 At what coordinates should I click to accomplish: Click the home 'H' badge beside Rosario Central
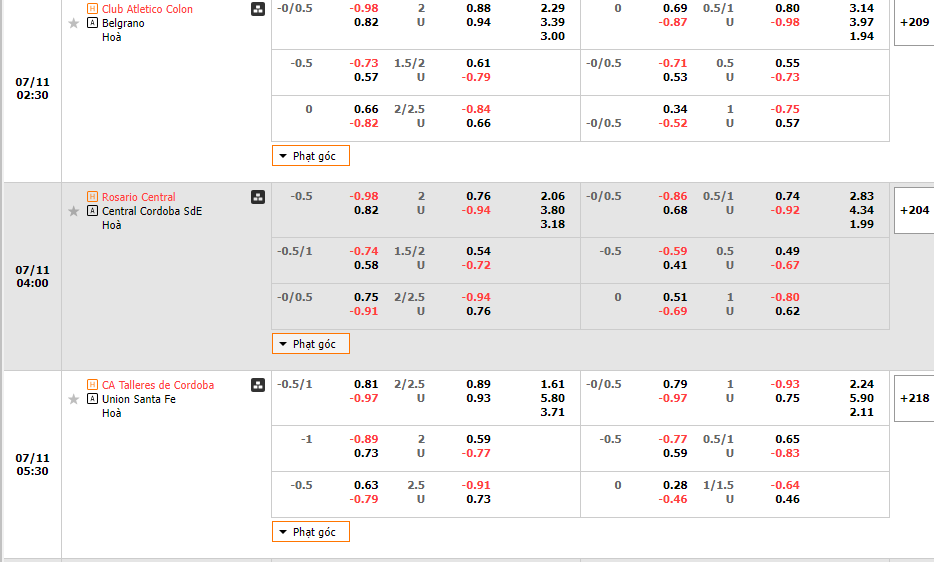click(93, 197)
